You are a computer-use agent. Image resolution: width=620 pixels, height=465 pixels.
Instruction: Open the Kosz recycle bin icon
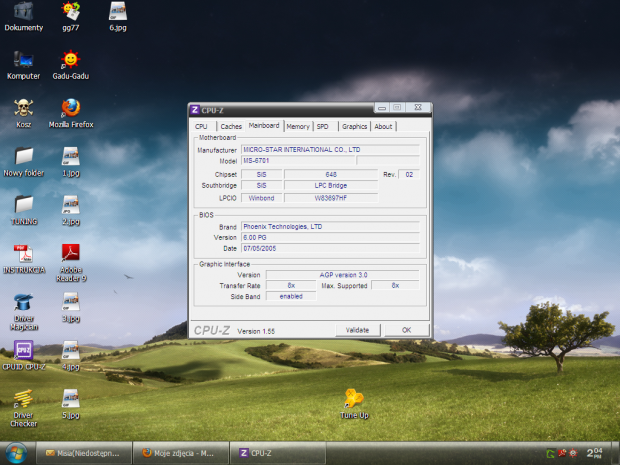pyautogui.click(x=23, y=108)
